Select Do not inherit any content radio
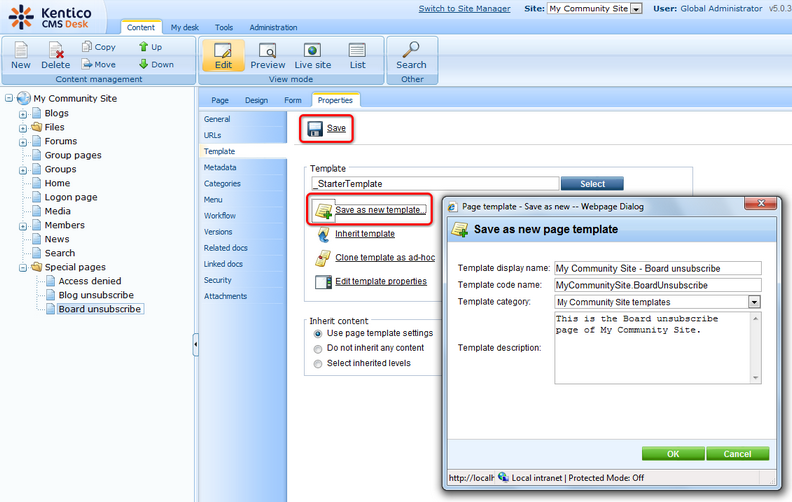Screen dimensions: 792x502 (x=318, y=348)
